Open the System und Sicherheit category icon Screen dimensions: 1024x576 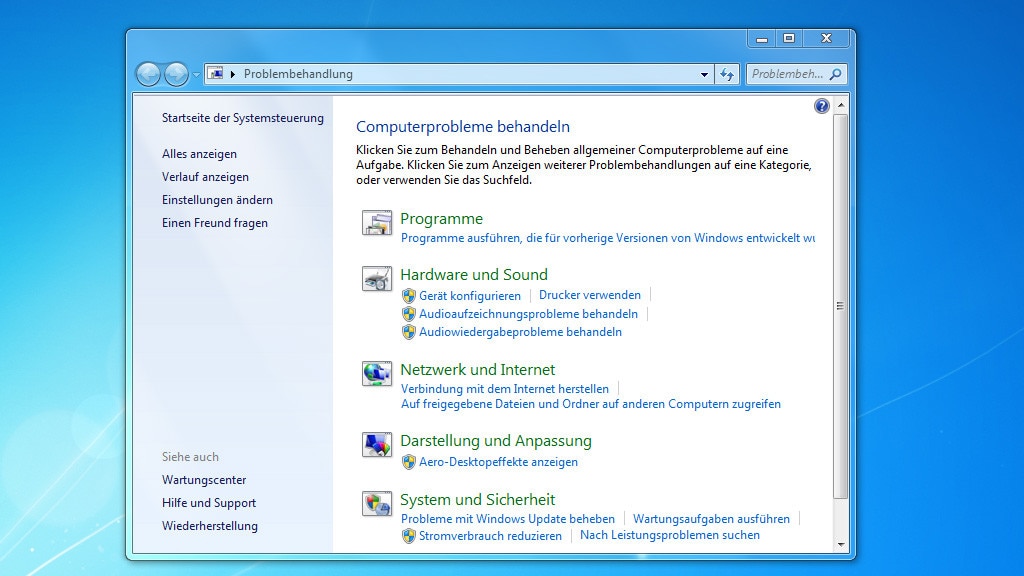pyautogui.click(x=377, y=504)
